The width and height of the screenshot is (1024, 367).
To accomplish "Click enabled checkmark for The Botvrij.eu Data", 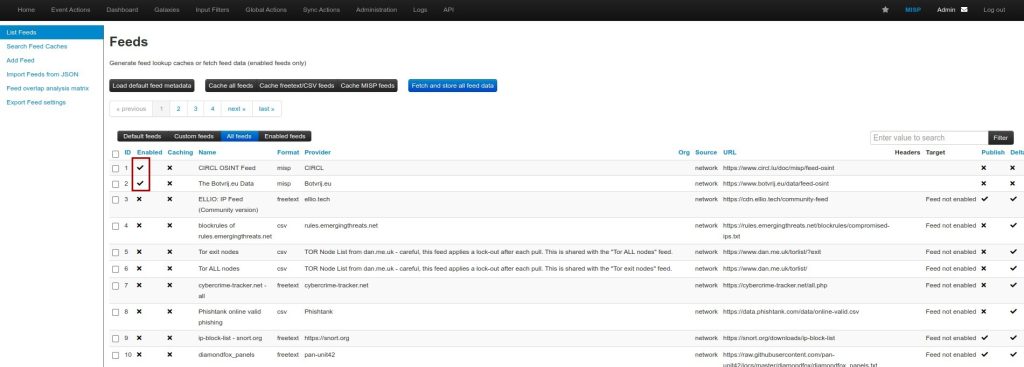I will pos(140,184).
